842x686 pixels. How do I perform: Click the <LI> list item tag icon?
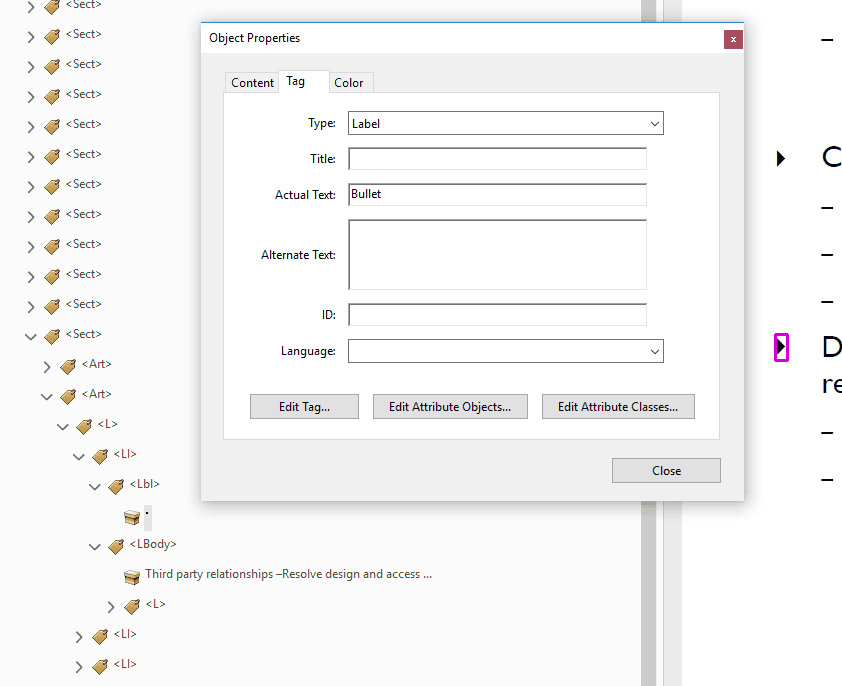click(x=100, y=455)
